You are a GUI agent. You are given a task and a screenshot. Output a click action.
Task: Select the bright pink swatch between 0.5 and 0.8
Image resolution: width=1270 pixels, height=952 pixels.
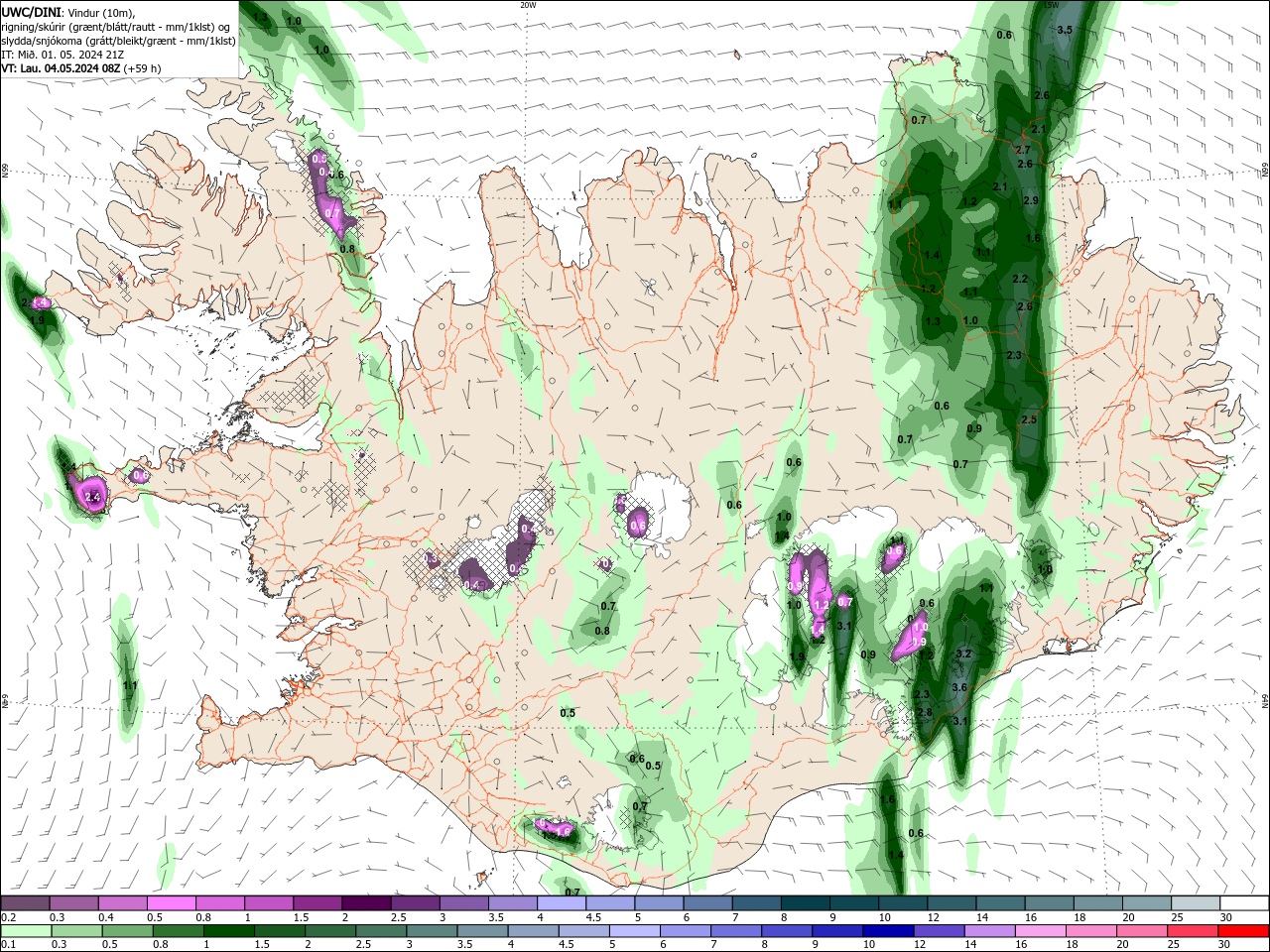coord(172,903)
